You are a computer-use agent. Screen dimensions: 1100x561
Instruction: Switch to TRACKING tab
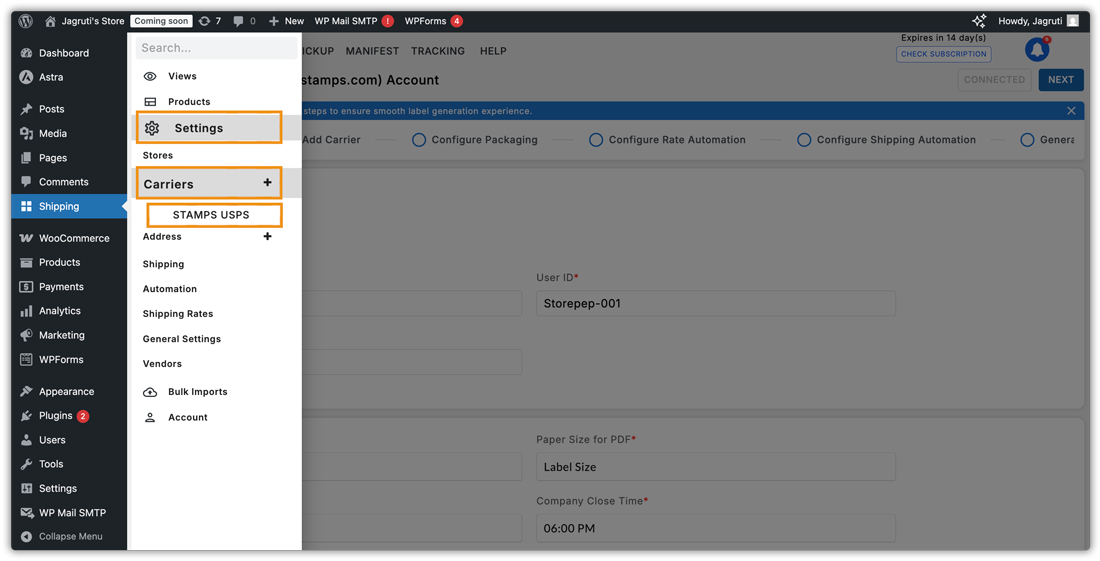438,51
